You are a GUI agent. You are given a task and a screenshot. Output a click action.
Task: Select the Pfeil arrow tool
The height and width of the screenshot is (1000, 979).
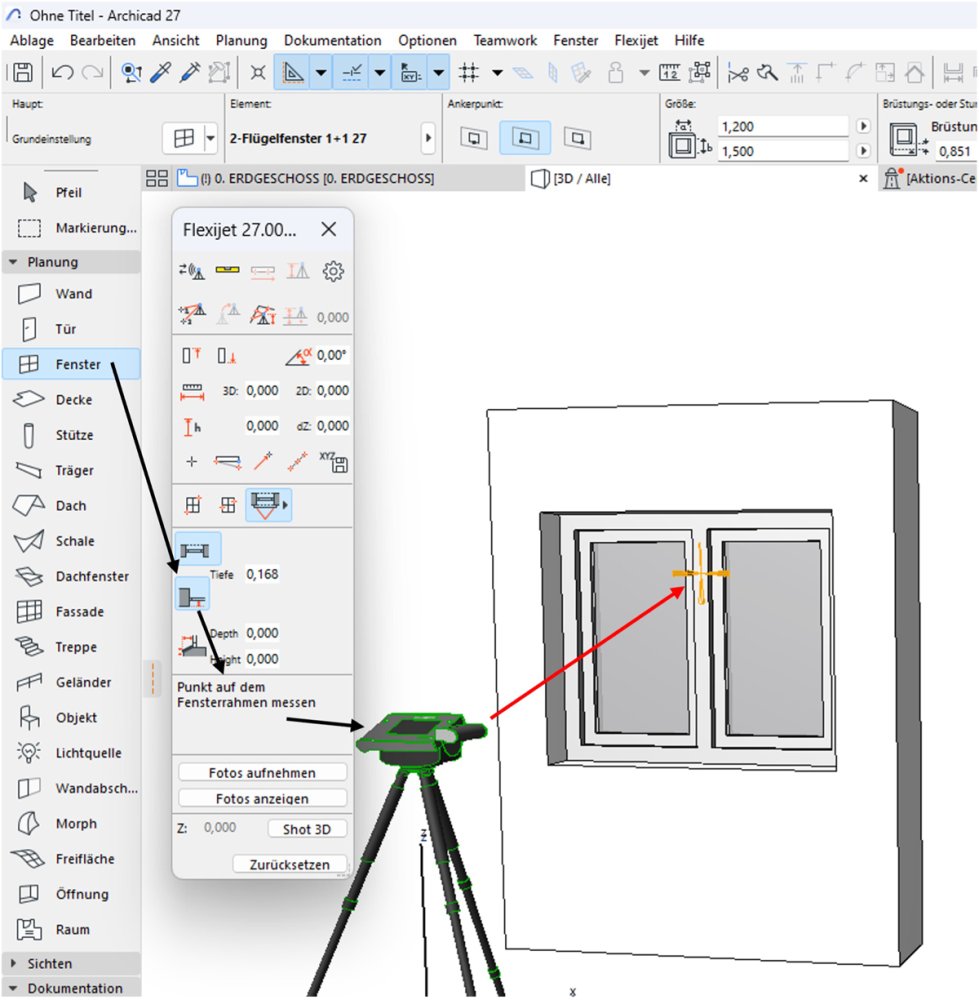coord(70,193)
